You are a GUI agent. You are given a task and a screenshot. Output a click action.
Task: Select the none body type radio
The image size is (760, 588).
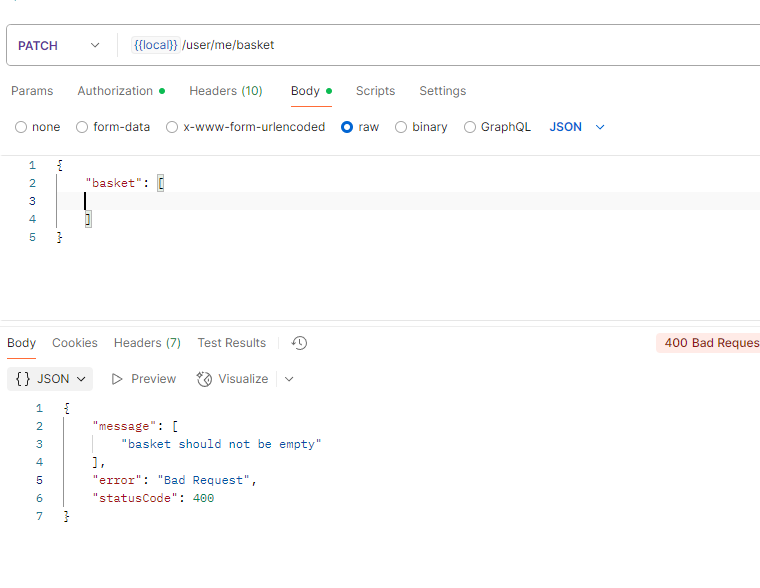click(x=21, y=127)
